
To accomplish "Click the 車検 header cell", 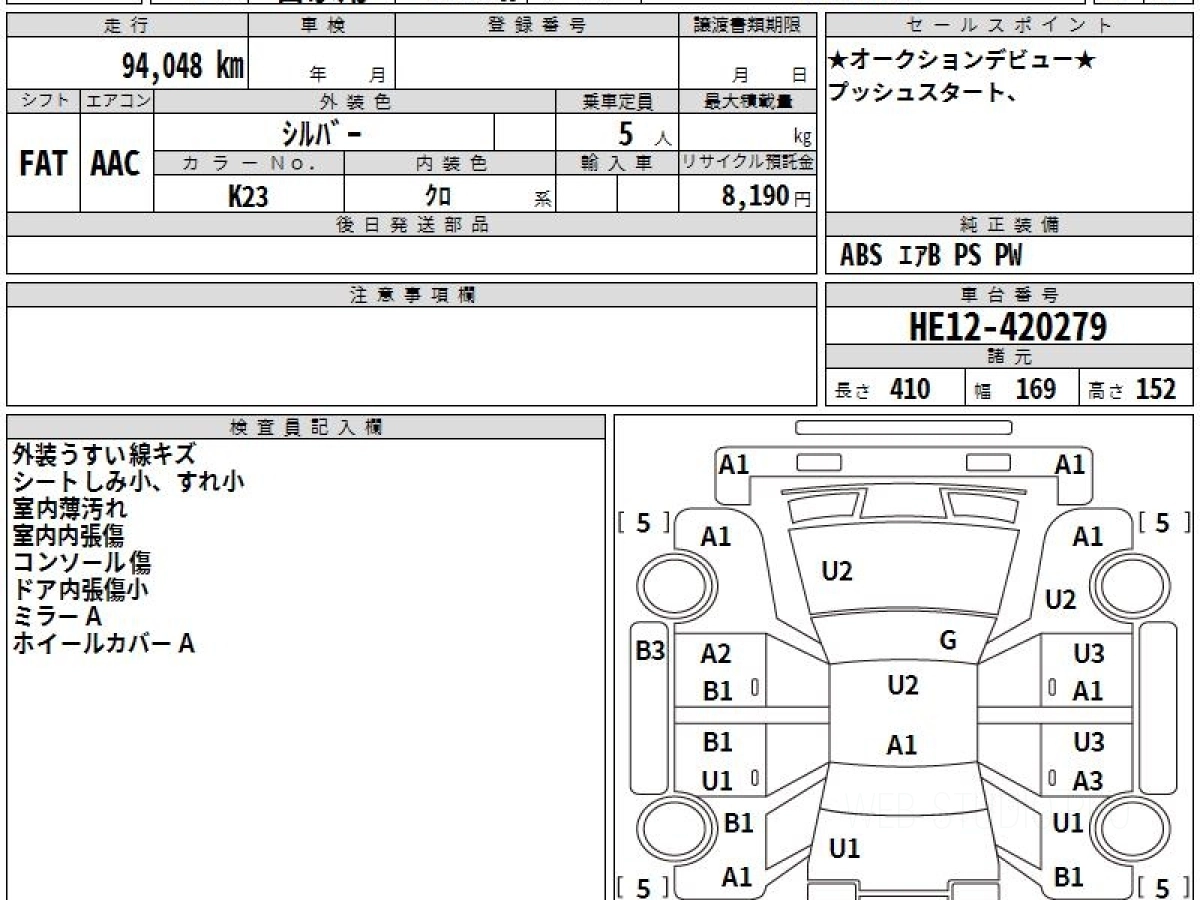I will pos(322,26).
